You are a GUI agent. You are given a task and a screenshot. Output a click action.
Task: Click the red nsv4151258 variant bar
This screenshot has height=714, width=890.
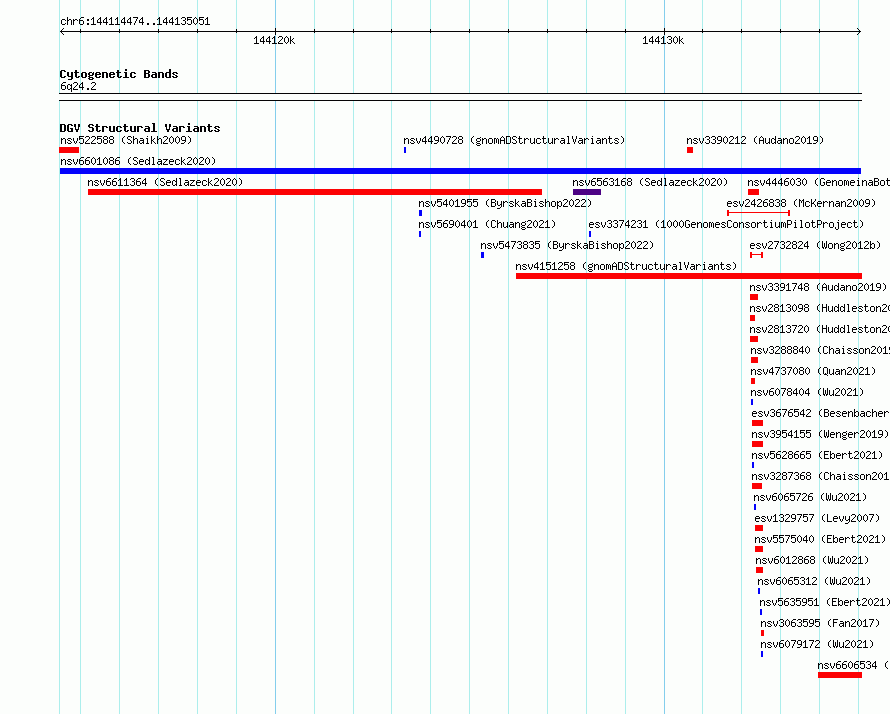pos(689,276)
